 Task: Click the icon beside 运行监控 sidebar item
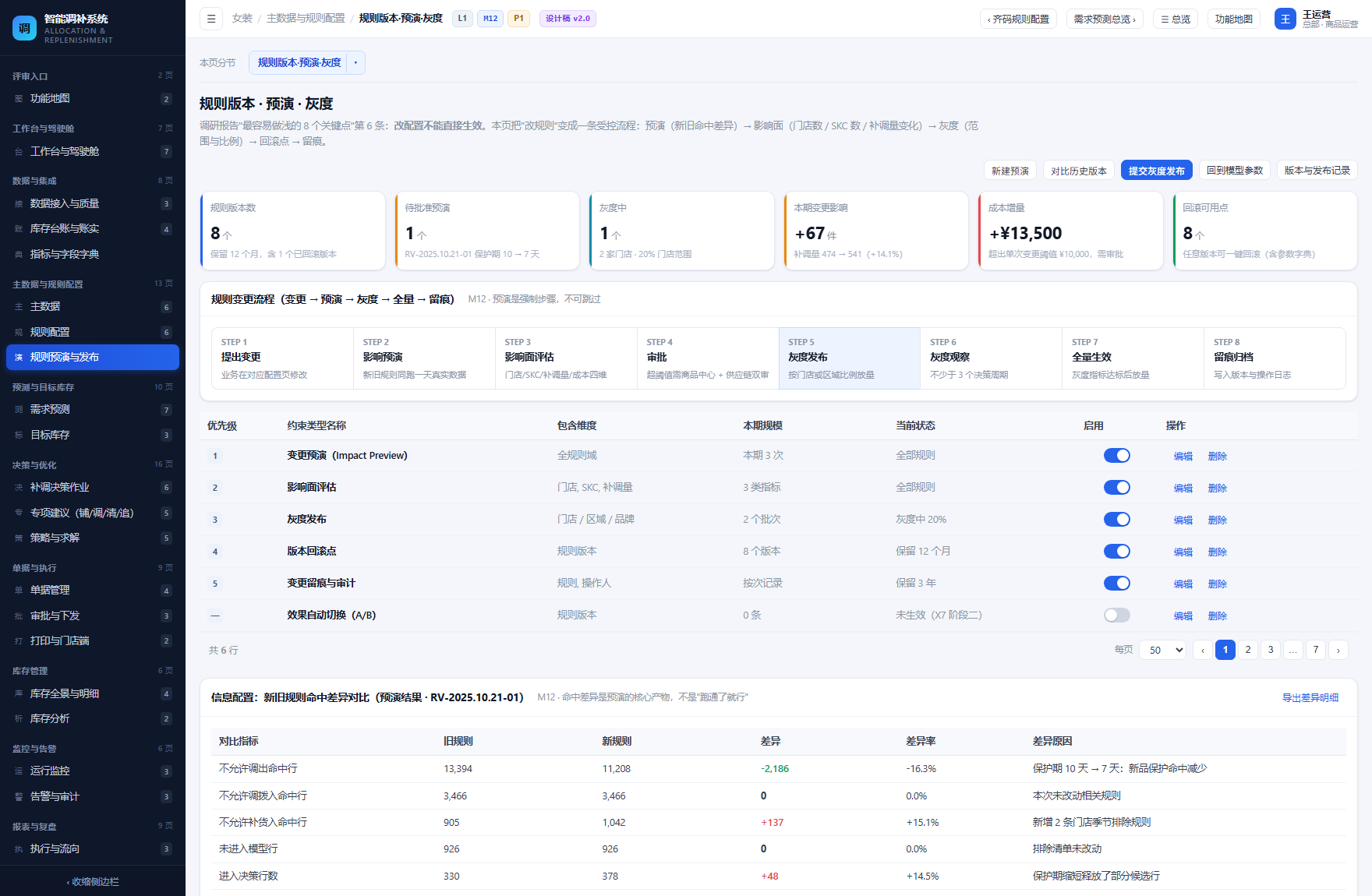click(19, 771)
